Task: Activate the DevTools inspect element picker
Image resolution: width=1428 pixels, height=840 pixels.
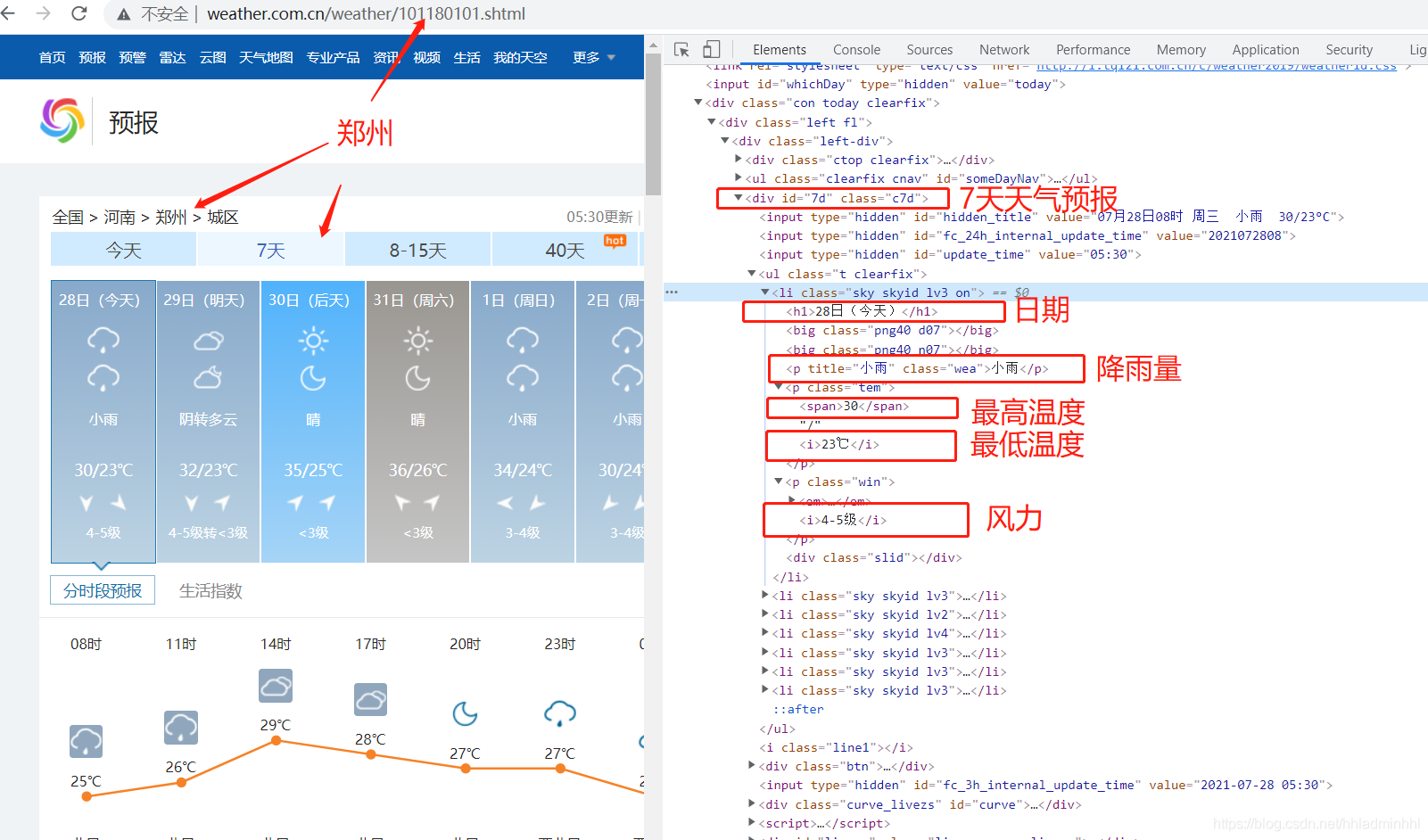Action: click(681, 49)
